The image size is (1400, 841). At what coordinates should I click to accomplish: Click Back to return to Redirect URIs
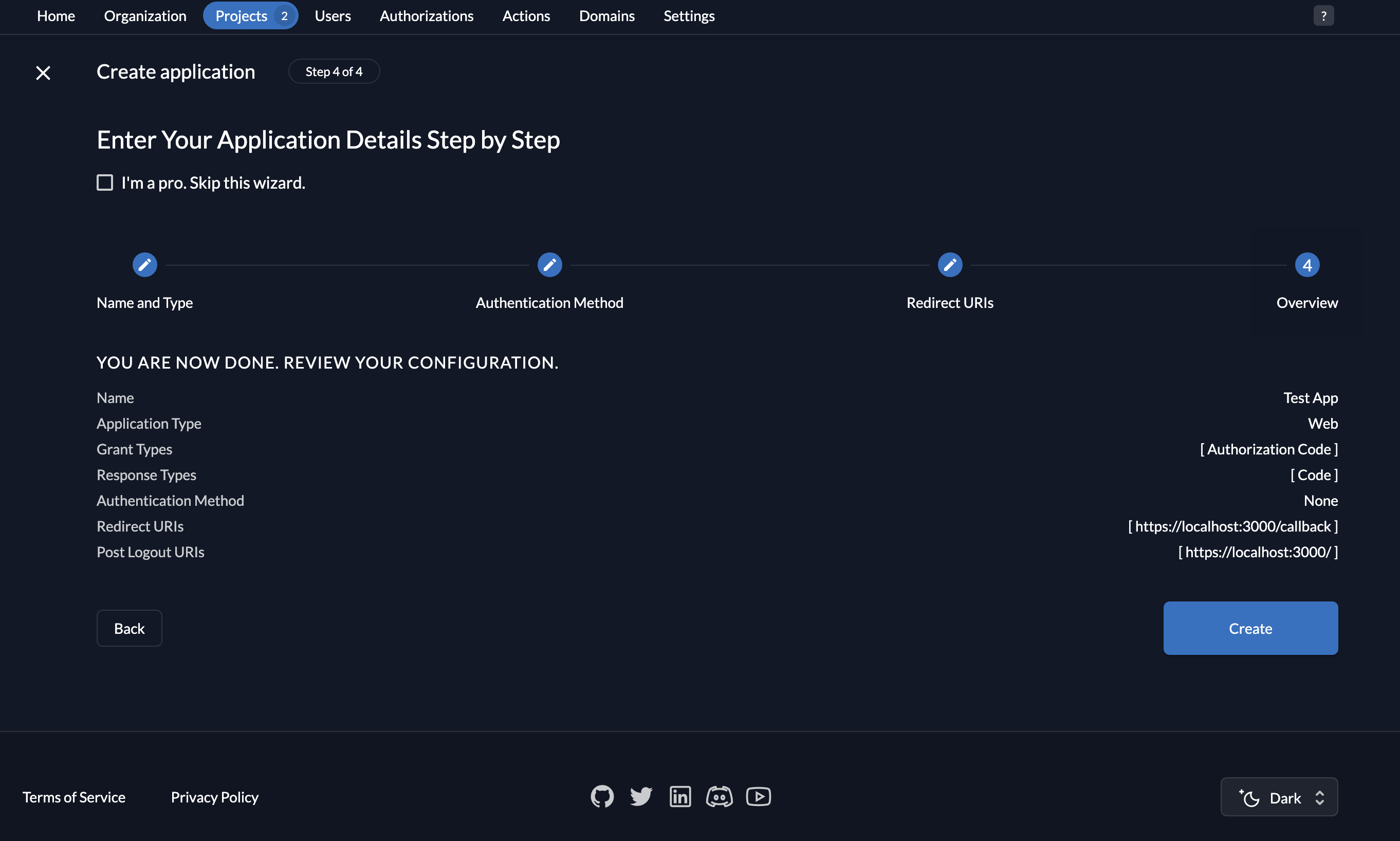click(129, 628)
